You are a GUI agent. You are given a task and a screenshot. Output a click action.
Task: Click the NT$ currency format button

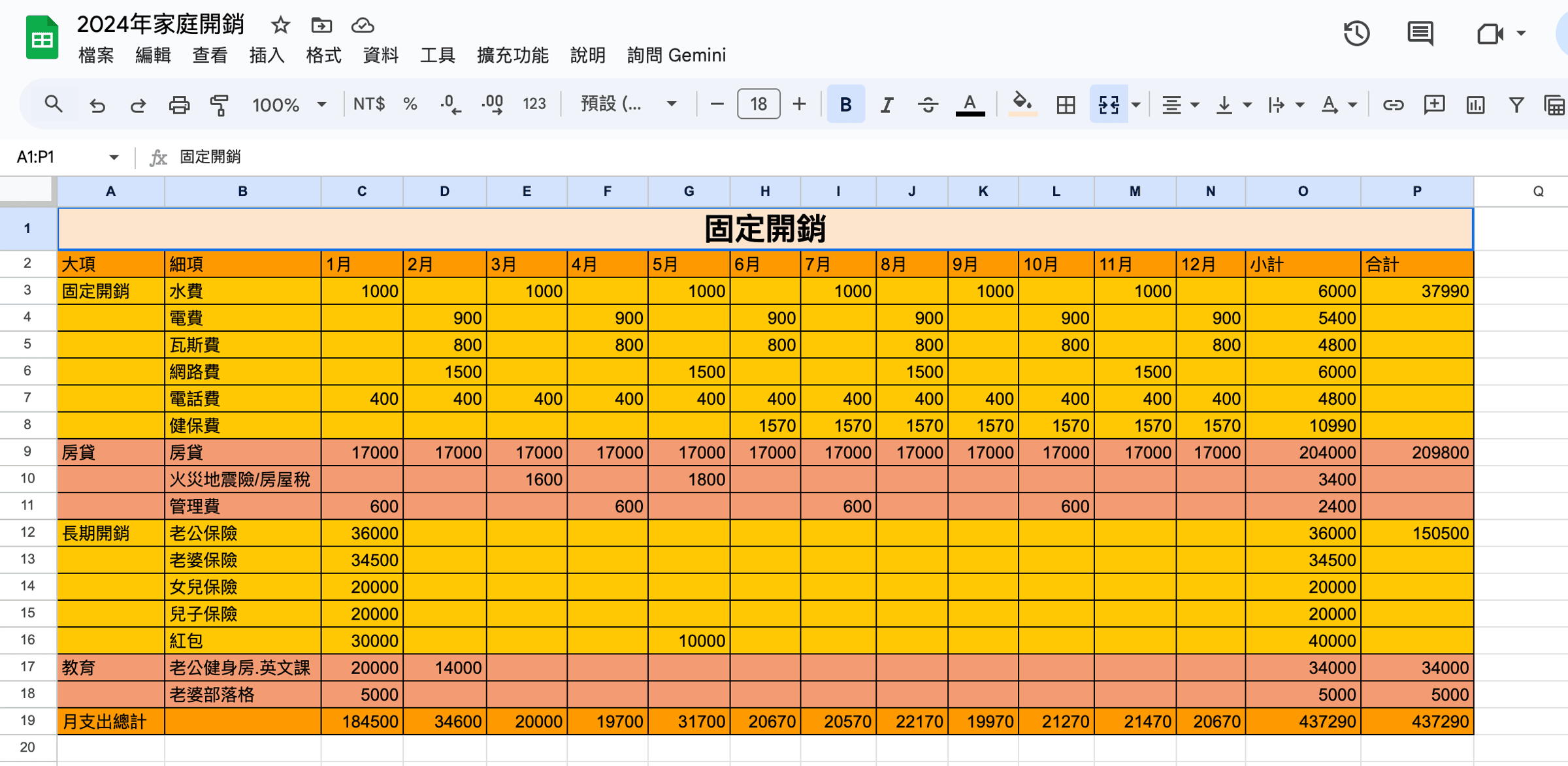click(x=368, y=104)
